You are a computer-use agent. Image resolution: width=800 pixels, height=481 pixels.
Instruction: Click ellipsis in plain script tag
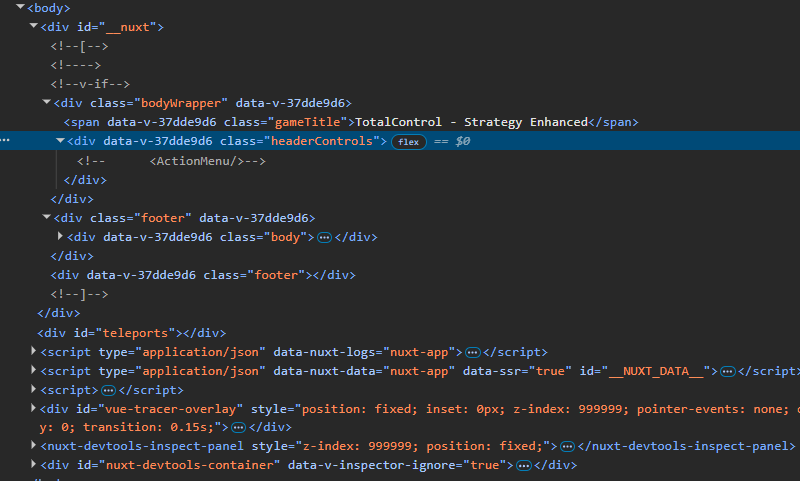click(108, 390)
